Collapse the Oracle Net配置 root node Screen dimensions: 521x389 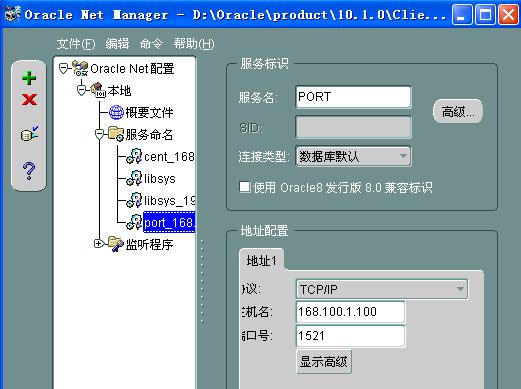click(x=64, y=69)
